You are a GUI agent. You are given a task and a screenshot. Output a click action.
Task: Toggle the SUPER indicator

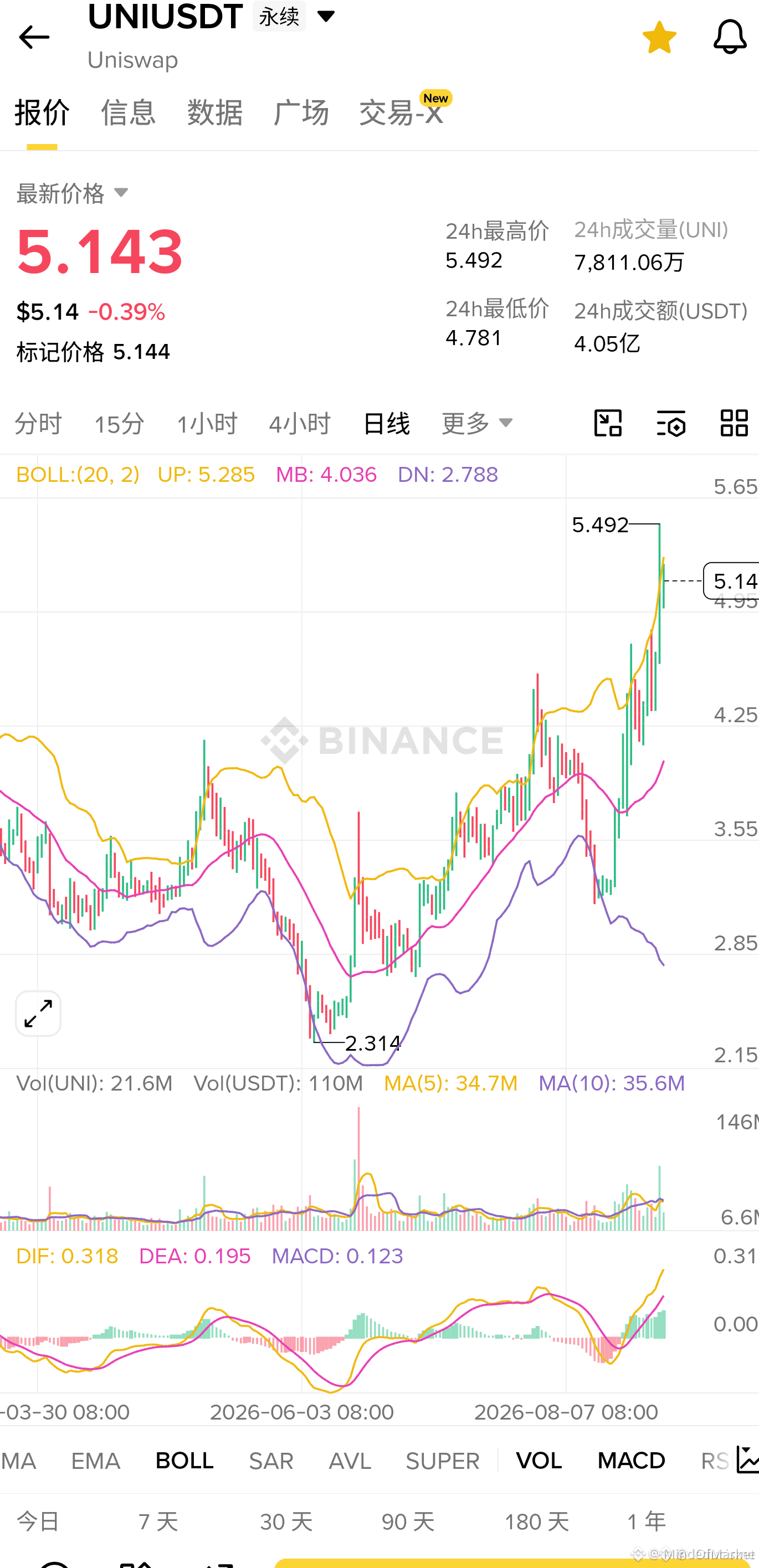(x=443, y=1461)
